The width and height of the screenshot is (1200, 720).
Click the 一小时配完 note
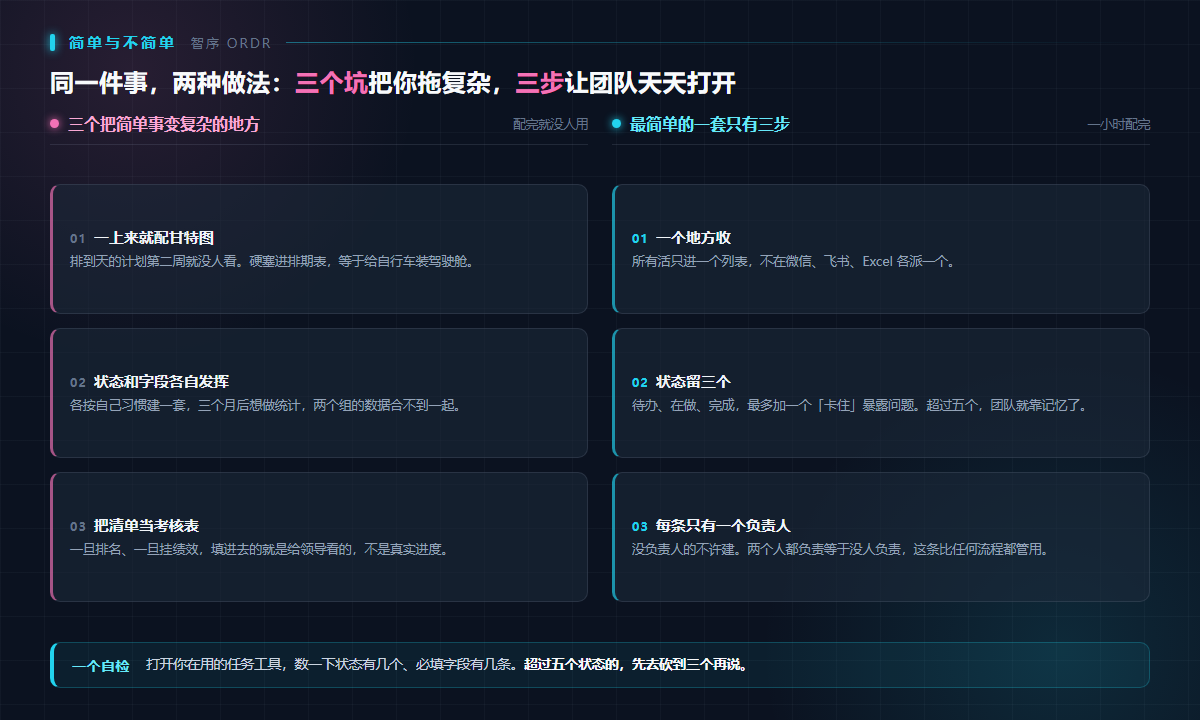click(x=1118, y=125)
